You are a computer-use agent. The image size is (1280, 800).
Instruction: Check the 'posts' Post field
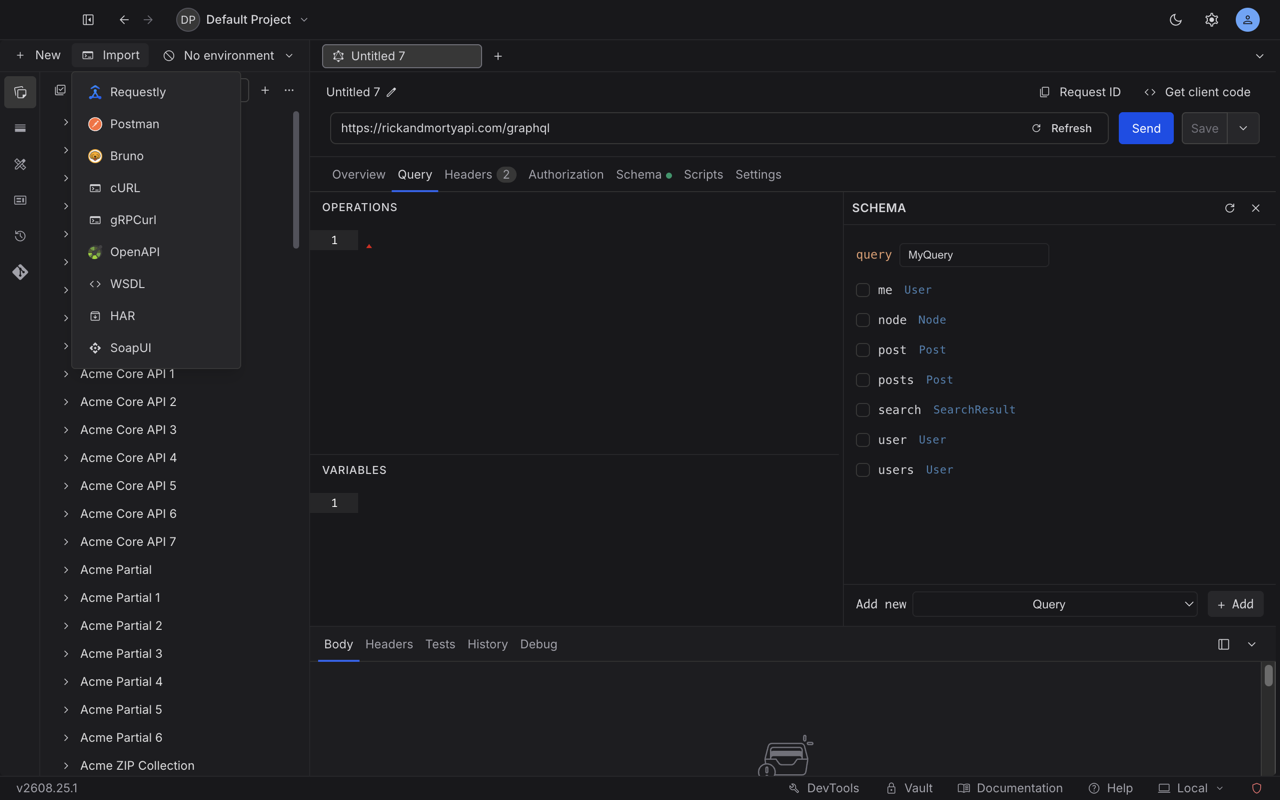point(863,380)
